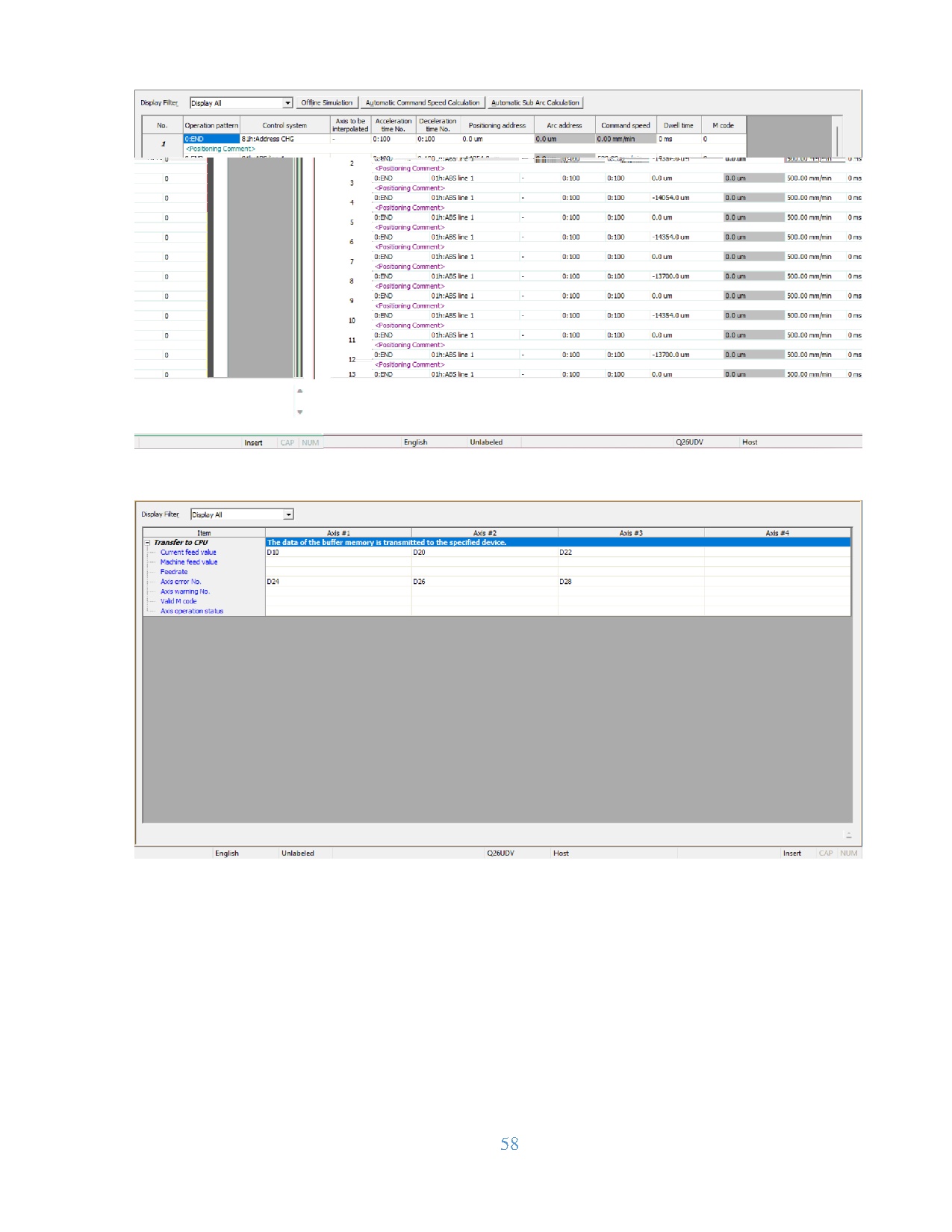This screenshot has width=952, height=1232.
Task: Select the Current feed value item
Action: pos(188,553)
